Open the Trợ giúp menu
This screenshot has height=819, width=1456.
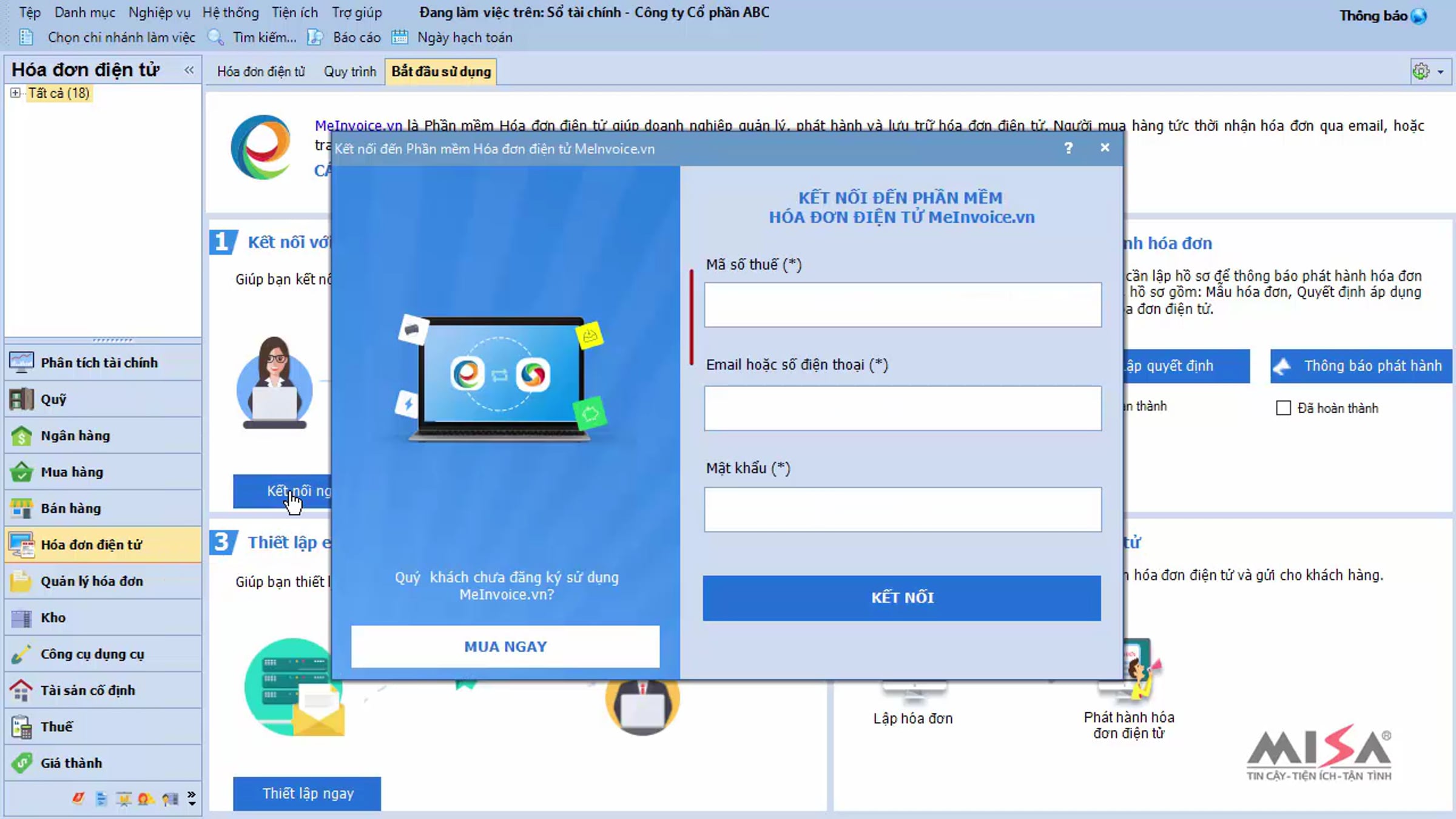pos(357,12)
